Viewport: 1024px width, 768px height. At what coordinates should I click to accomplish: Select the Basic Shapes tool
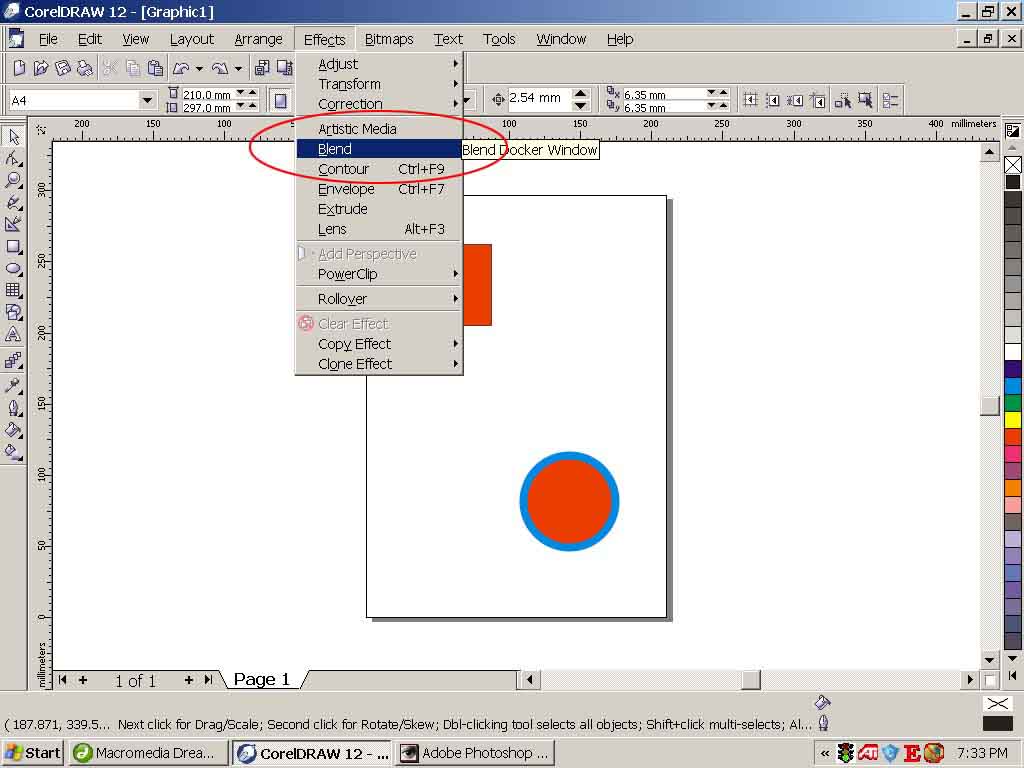pyautogui.click(x=13, y=312)
